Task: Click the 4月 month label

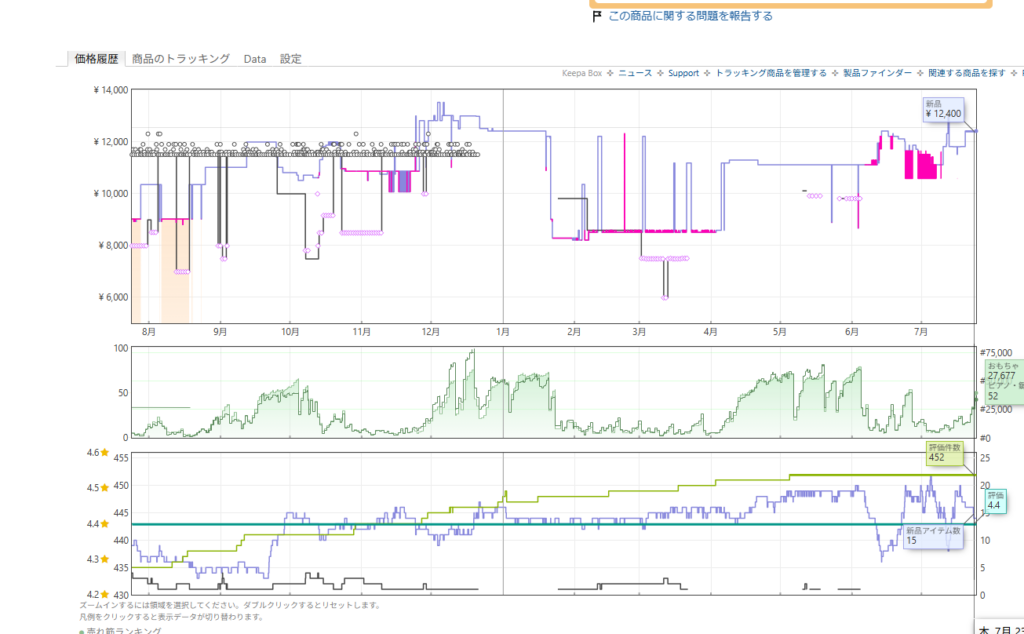Action: click(711, 332)
